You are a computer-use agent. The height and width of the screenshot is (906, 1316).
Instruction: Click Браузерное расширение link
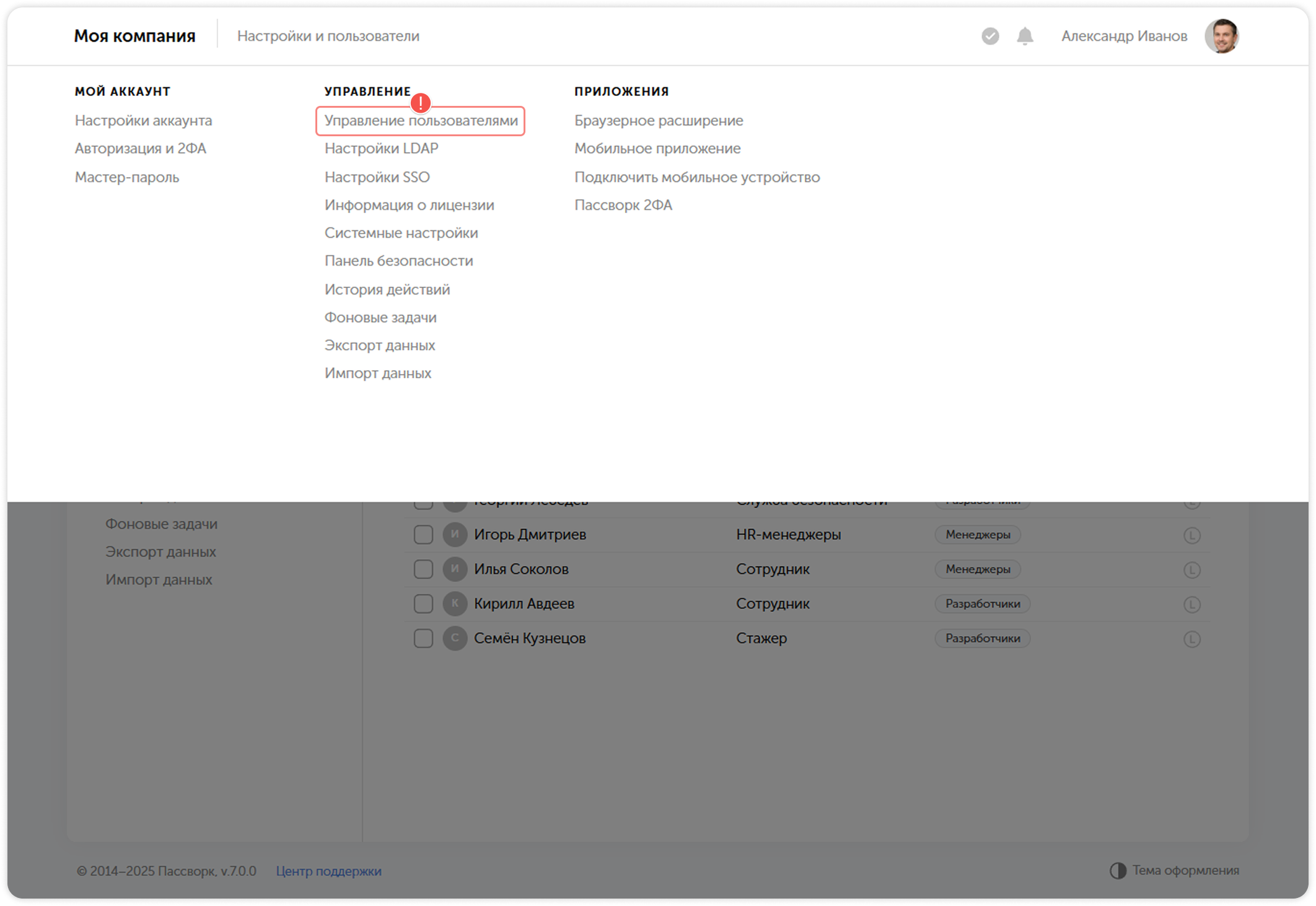pos(659,121)
